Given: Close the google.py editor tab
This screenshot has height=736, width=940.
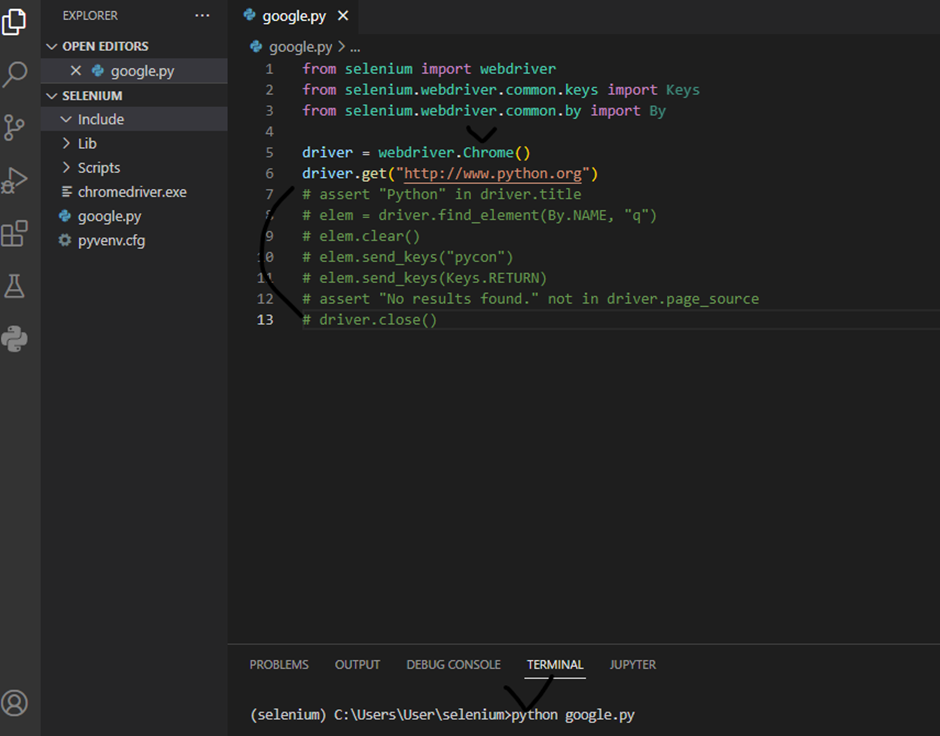Looking at the screenshot, I should [x=343, y=16].
